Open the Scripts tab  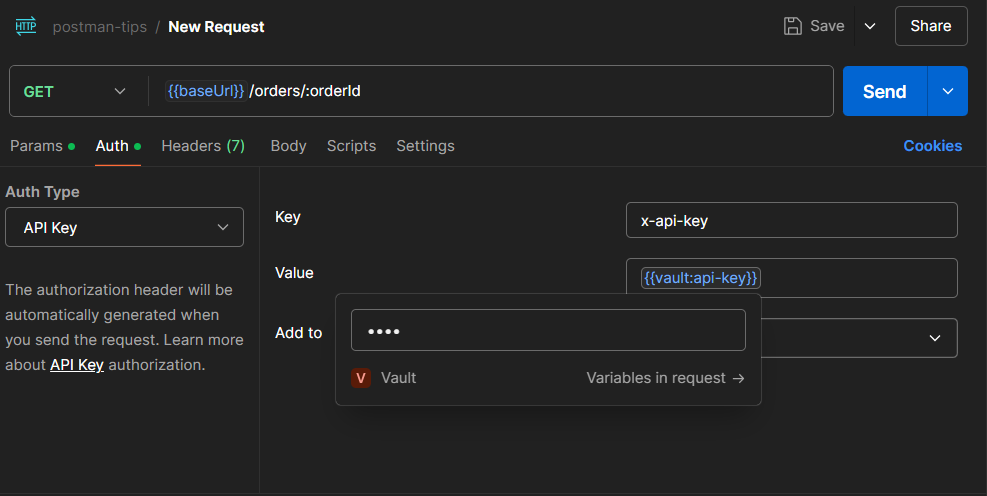351,146
